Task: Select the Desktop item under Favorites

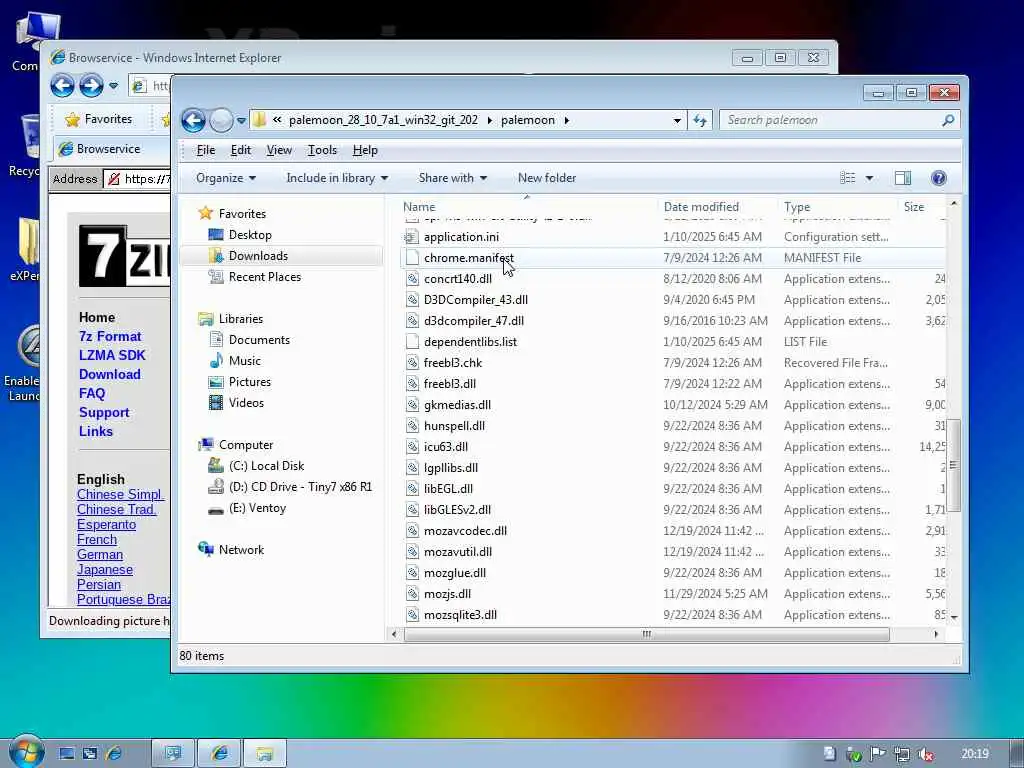Action: tap(250, 234)
